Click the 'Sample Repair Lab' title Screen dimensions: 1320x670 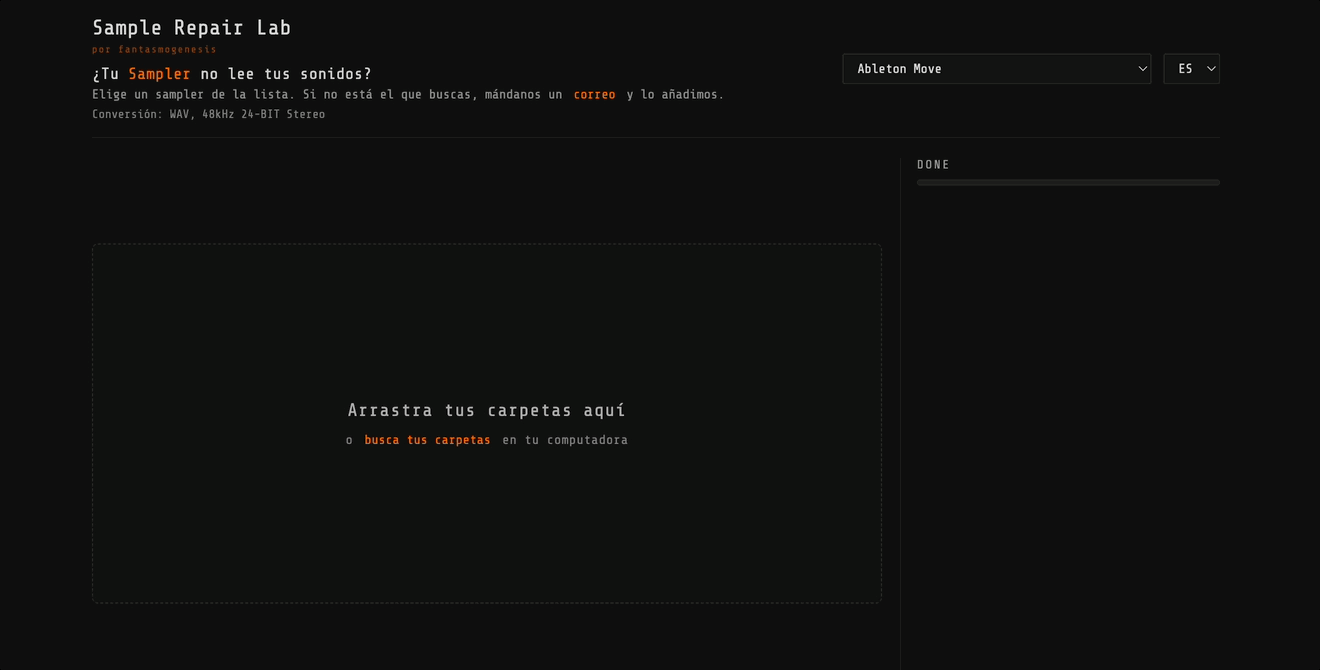pyautogui.click(x=191, y=28)
